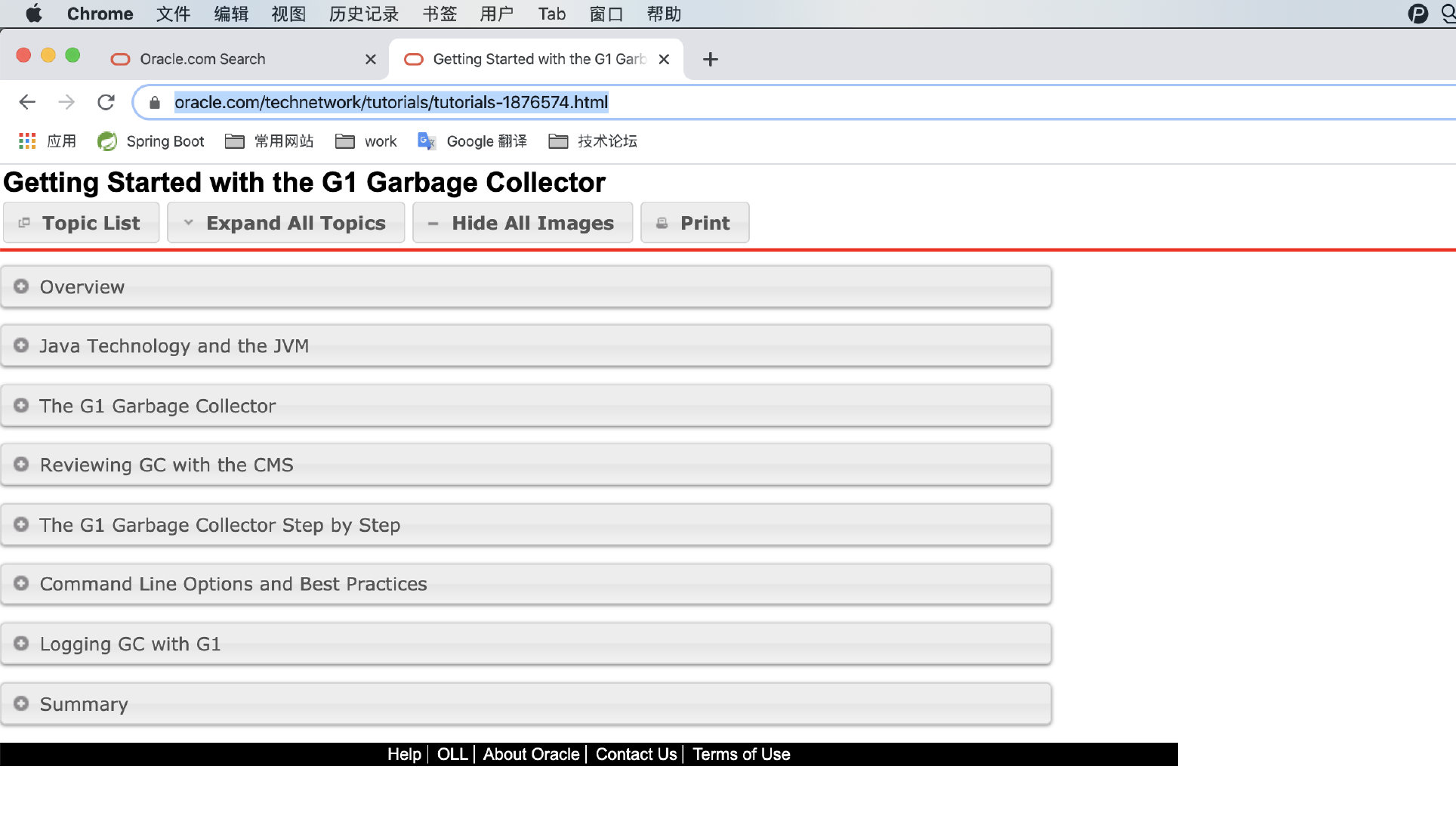
Task: Click the lock icon in the address bar
Action: 155,103
